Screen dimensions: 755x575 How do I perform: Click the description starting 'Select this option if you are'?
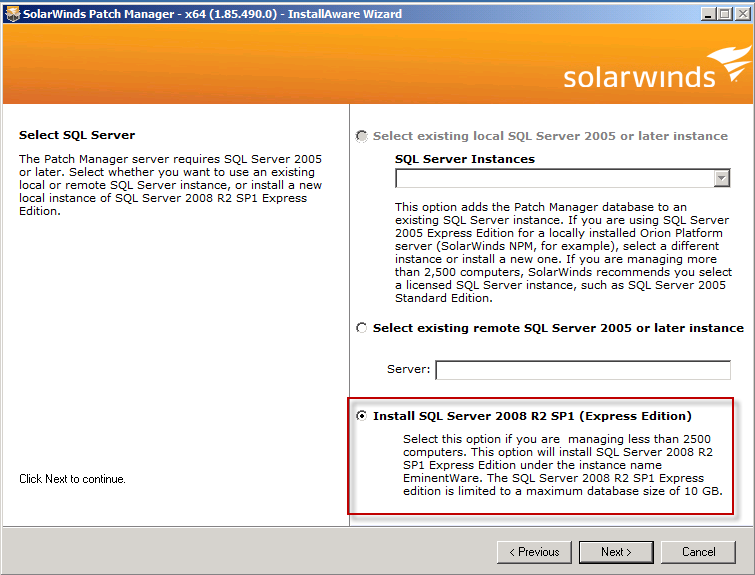[x=562, y=465]
